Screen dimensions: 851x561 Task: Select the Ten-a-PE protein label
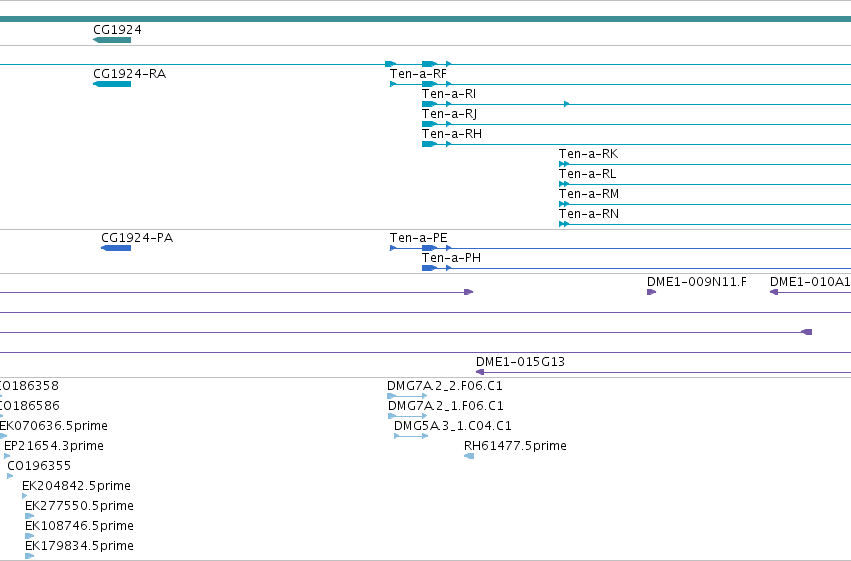pos(418,238)
